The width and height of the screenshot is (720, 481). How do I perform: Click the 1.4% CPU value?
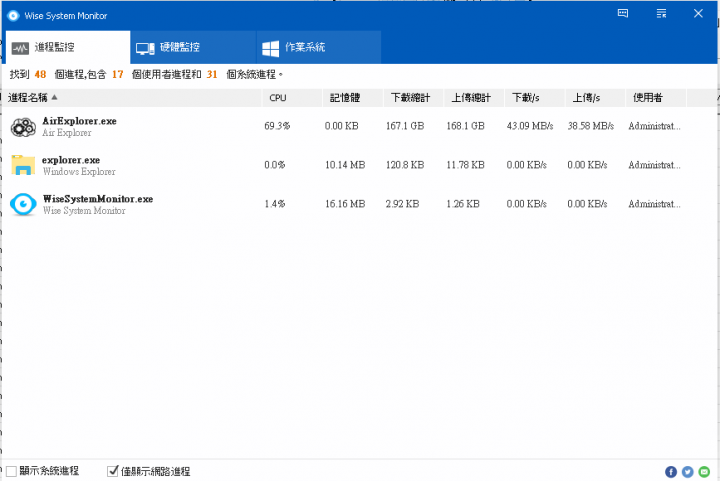[275, 204]
